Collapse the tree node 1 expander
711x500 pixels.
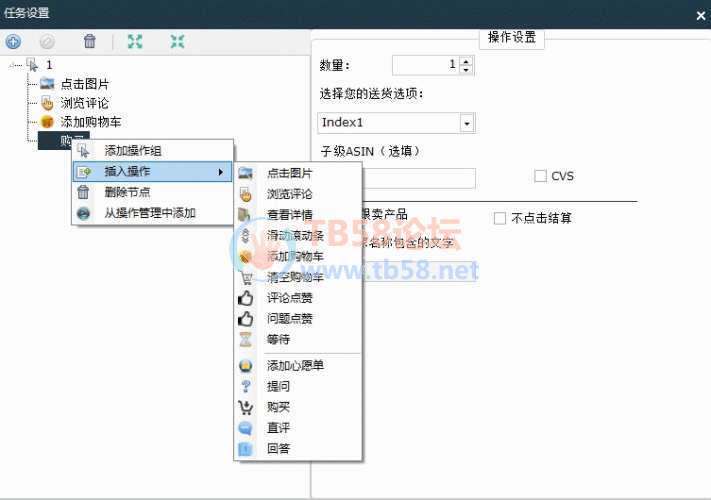(11, 65)
